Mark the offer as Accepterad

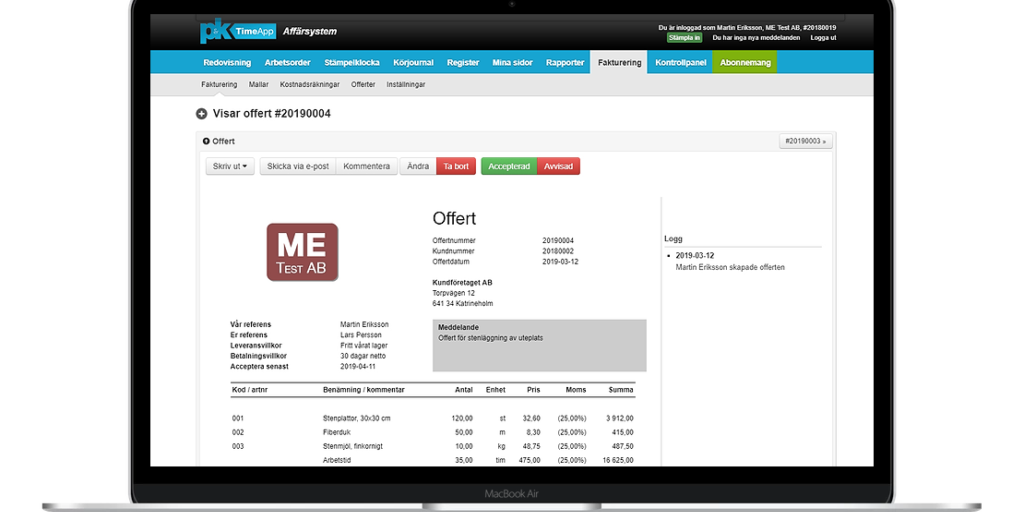[x=509, y=167]
